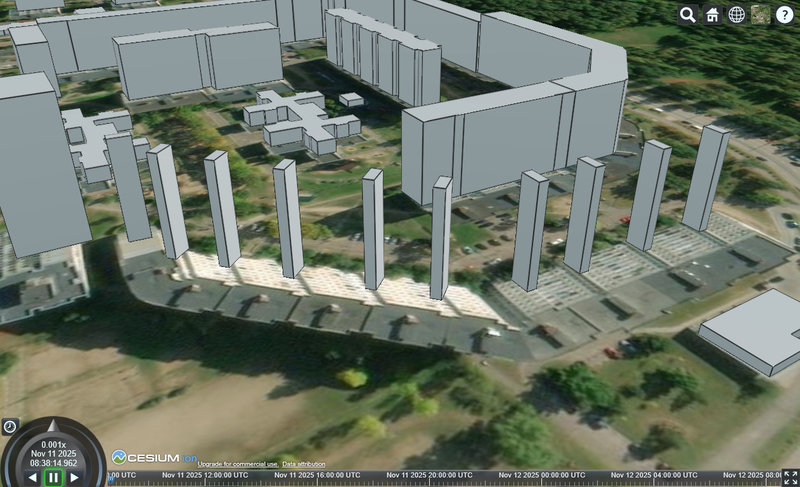The height and width of the screenshot is (487, 800).
Task: Click the Upgrade for commercial use link
Action: [x=237, y=465]
